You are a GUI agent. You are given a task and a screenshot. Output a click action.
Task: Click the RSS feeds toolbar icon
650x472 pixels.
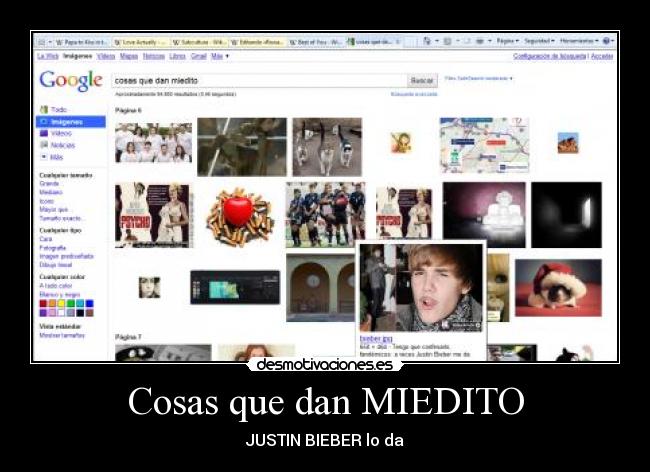[447, 41]
